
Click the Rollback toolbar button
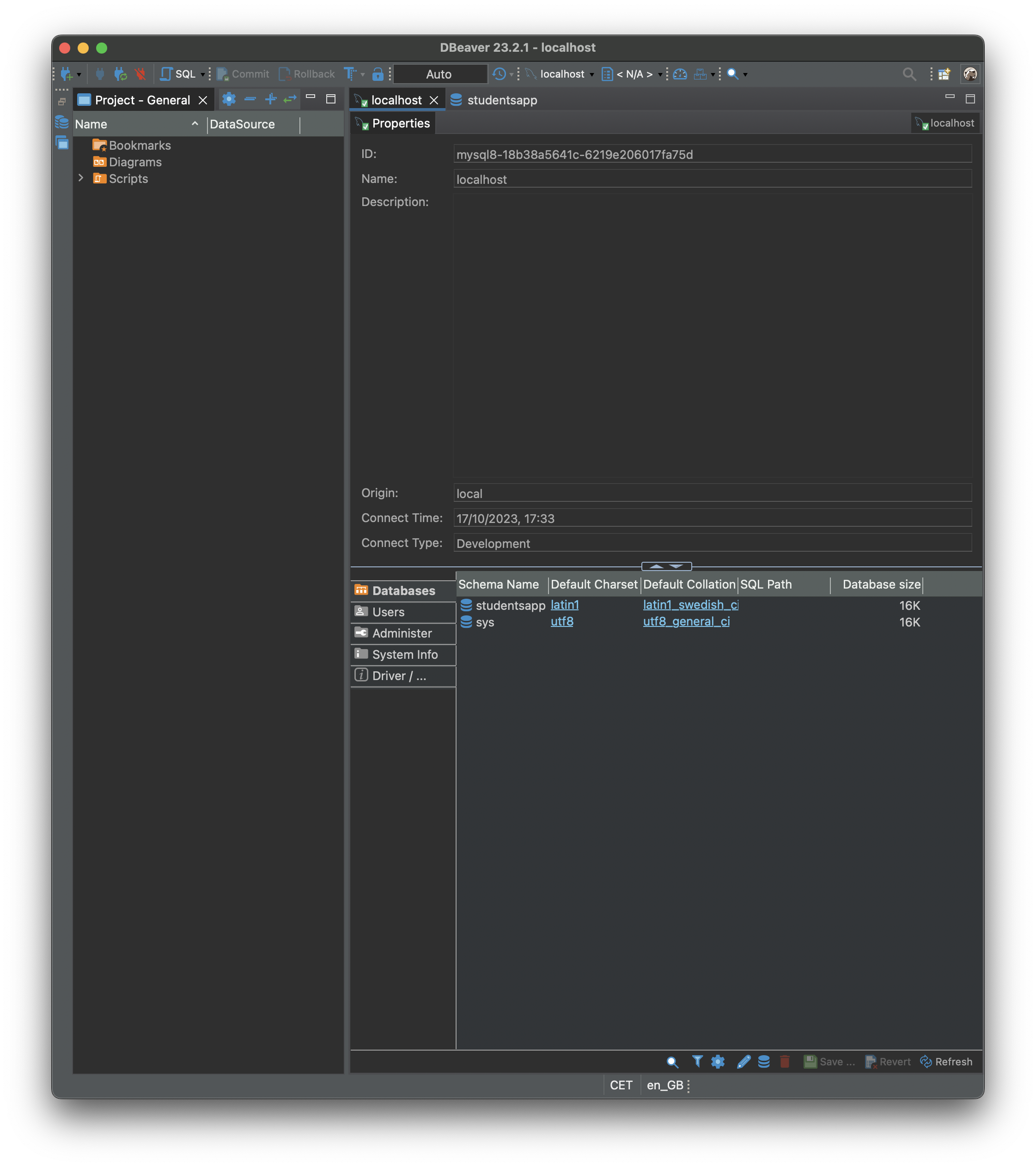(307, 73)
